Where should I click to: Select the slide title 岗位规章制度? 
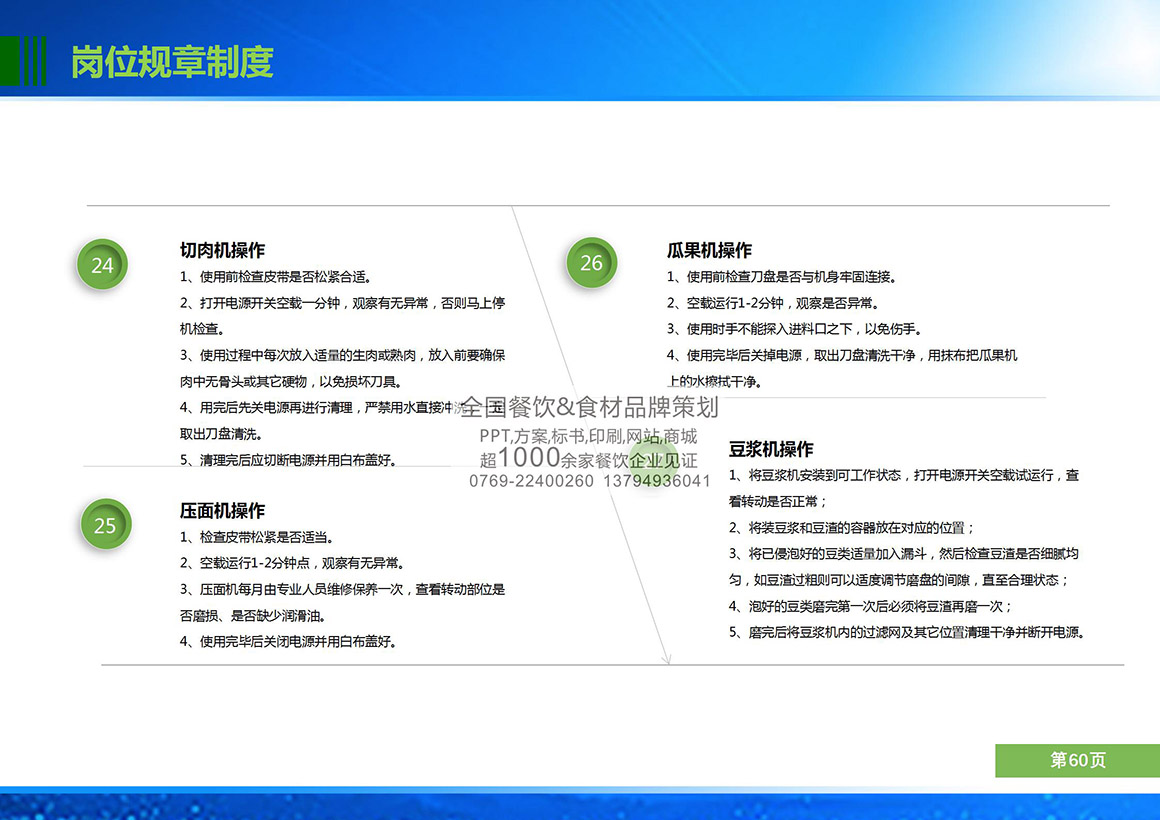[171, 62]
